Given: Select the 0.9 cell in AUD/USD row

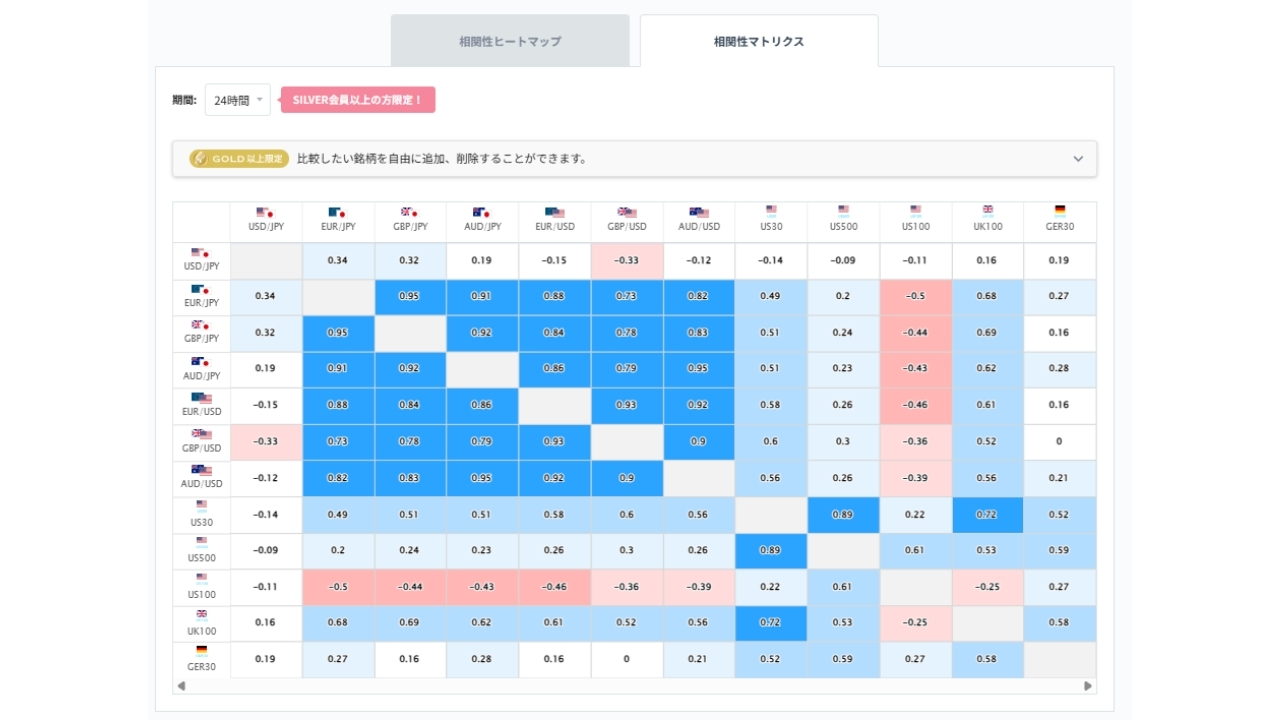Looking at the screenshot, I should tap(627, 478).
